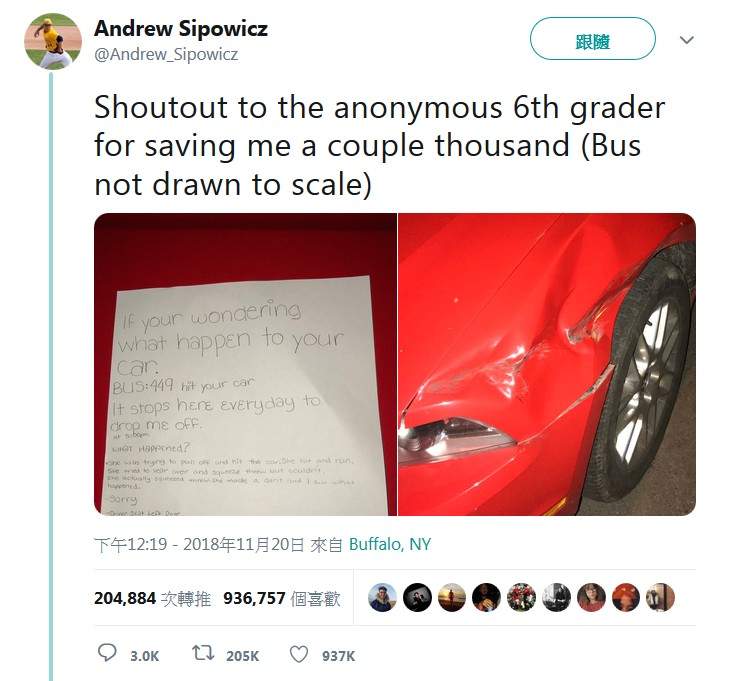View the 204,884 retweets list
Viewport: 737px width, 681px height.
[152, 598]
